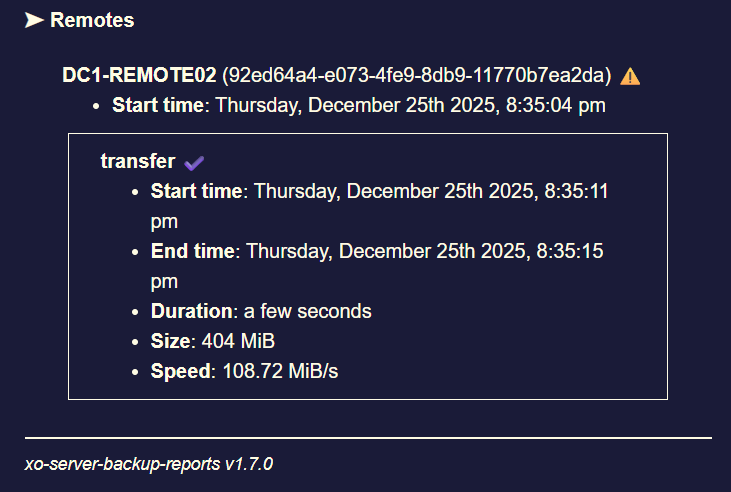Click the Size label
This screenshot has height=492, width=731.
point(170,341)
